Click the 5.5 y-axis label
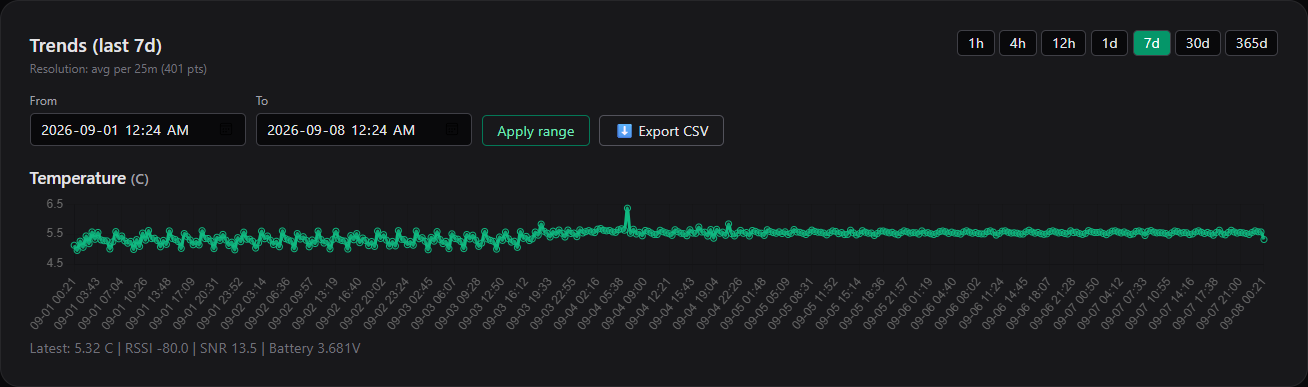Screen dimensions: 1308x387 (x=54, y=233)
